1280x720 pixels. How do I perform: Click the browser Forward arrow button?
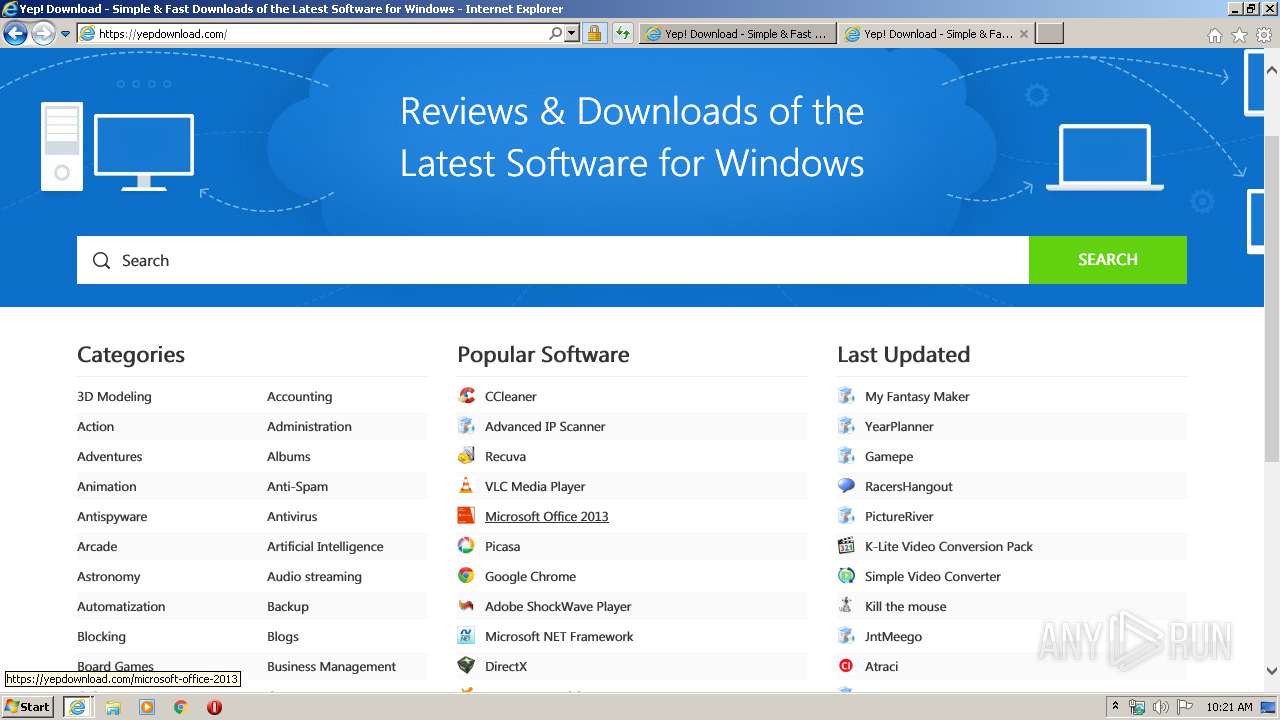(43, 34)
